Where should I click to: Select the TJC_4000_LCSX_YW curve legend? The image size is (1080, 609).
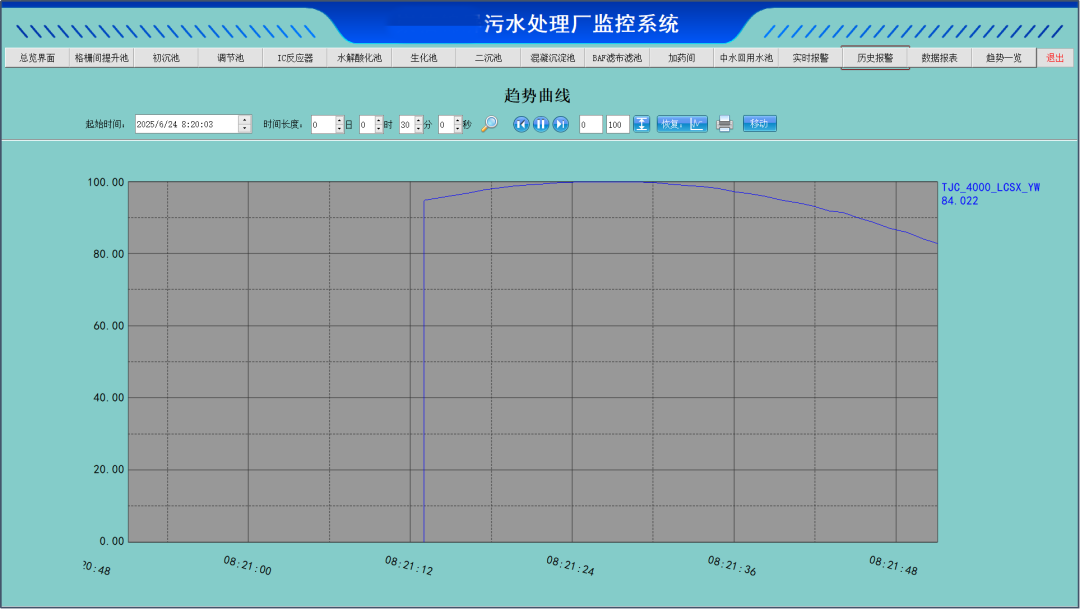[990, 187]
